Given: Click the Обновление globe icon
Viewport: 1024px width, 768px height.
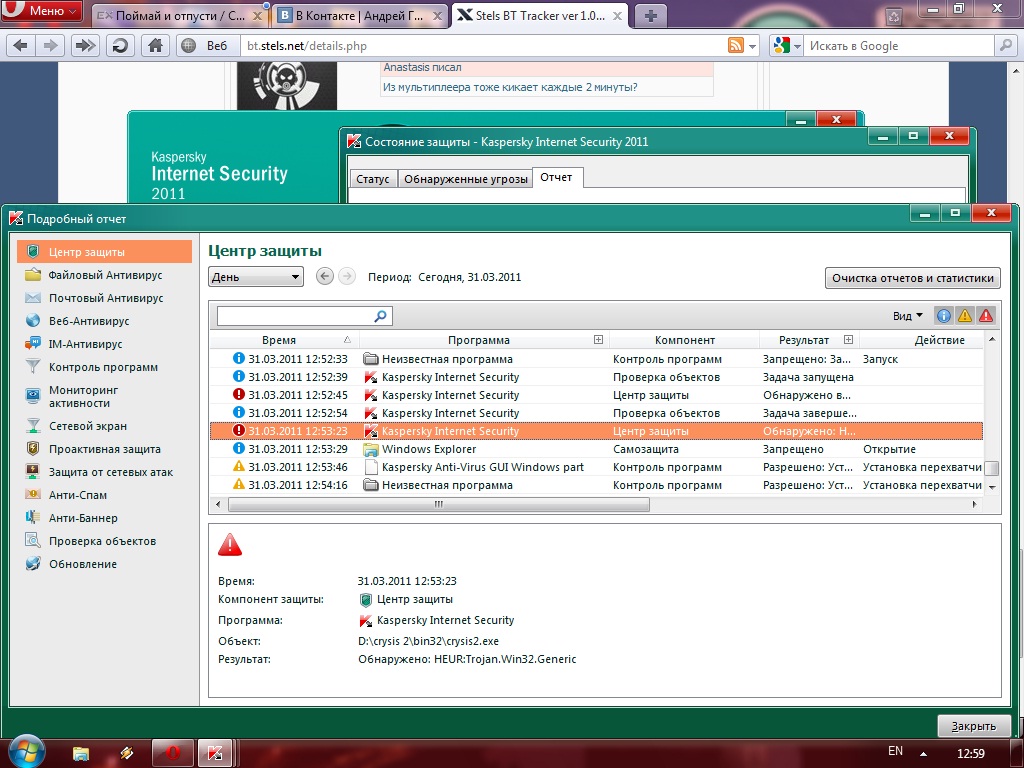Looking at the screenshot, I should point(33,564).
